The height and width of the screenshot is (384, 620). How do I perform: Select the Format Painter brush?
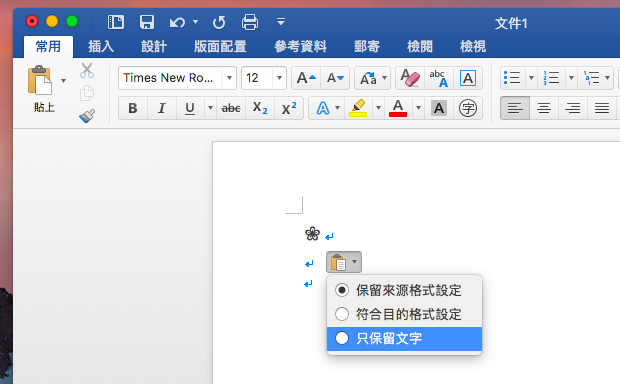click(x=87, y=116)
